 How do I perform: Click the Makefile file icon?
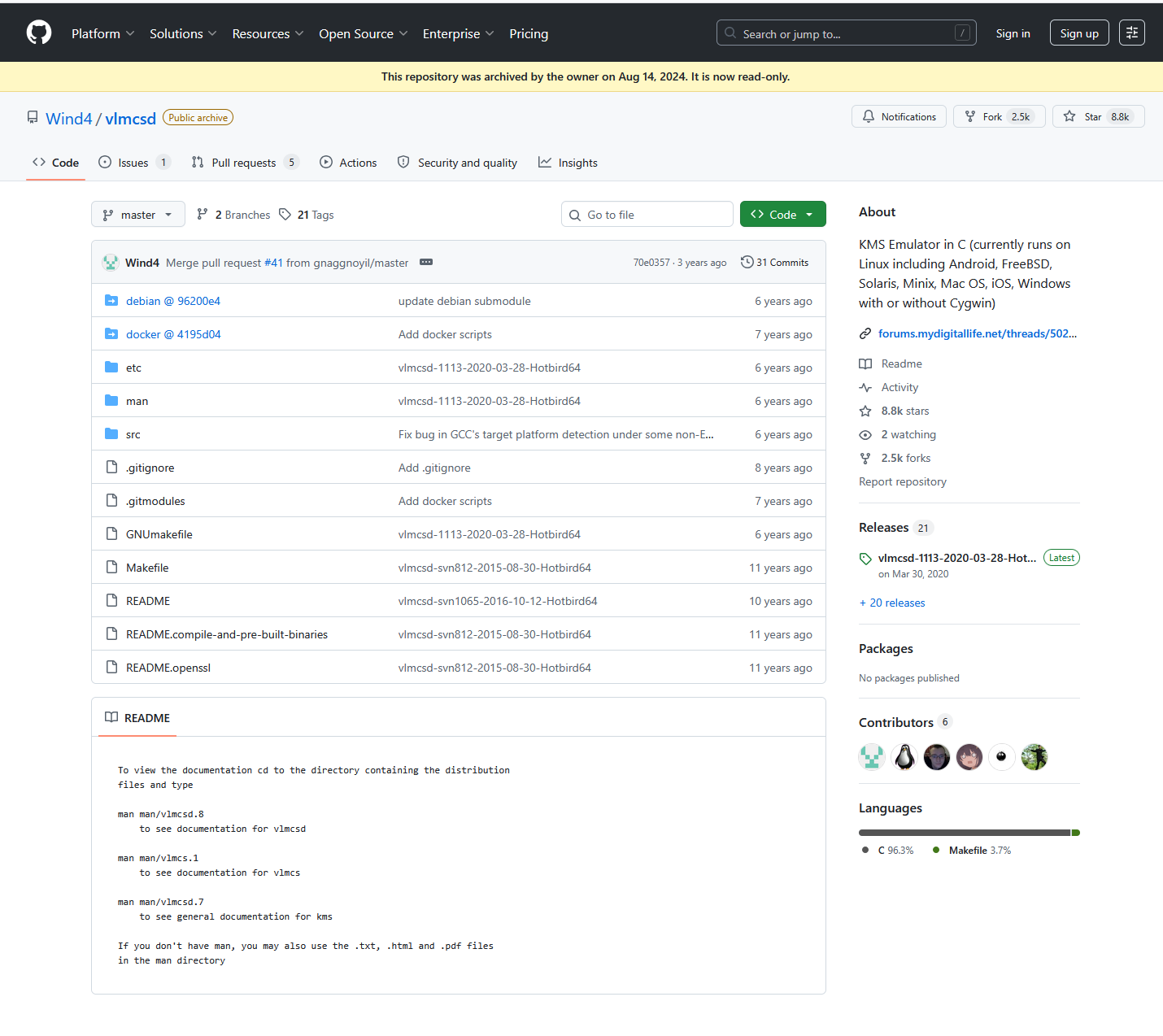[x=111, y=568]
